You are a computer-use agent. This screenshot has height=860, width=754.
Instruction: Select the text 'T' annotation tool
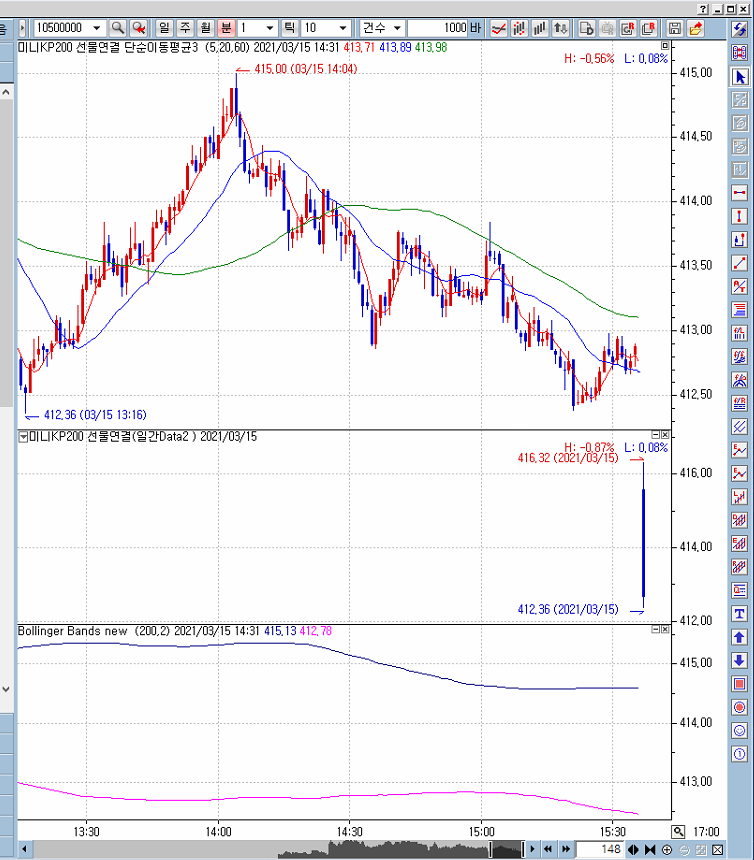pyautogui.click(x=740, y=613)
